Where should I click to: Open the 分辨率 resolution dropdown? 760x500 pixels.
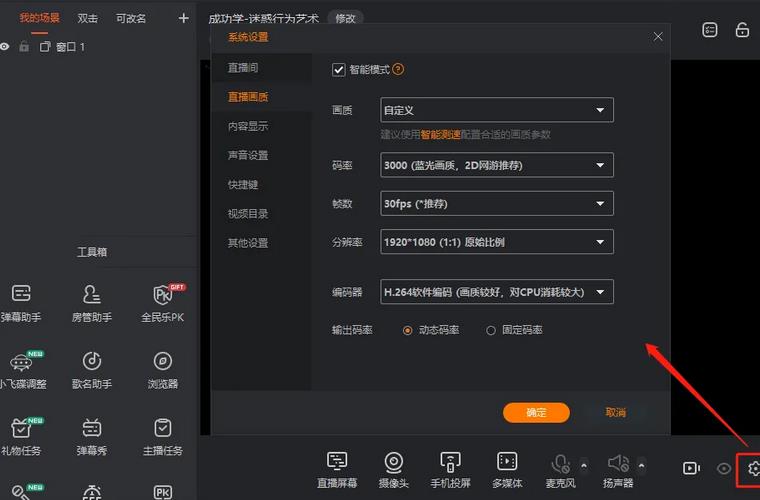(x=497, y=241)
